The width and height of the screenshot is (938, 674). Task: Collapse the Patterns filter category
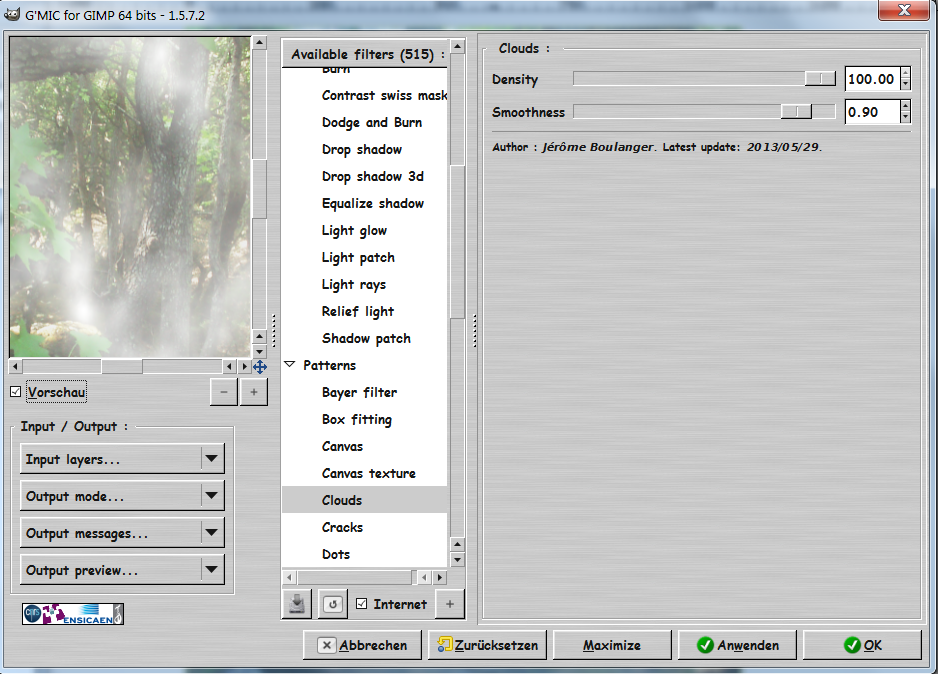coord(290,364)
